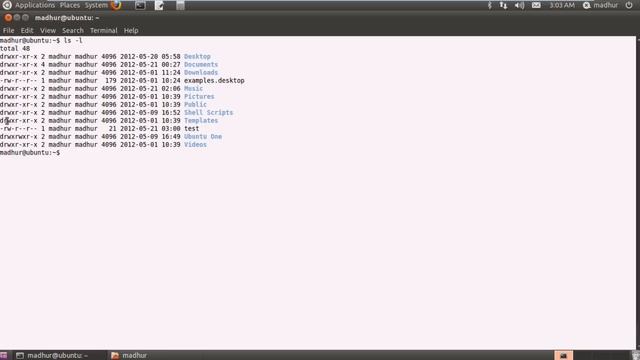Click the Ubuntu One directory name
The height and width of the screenshot is (360, 640).
coord(203,137)
